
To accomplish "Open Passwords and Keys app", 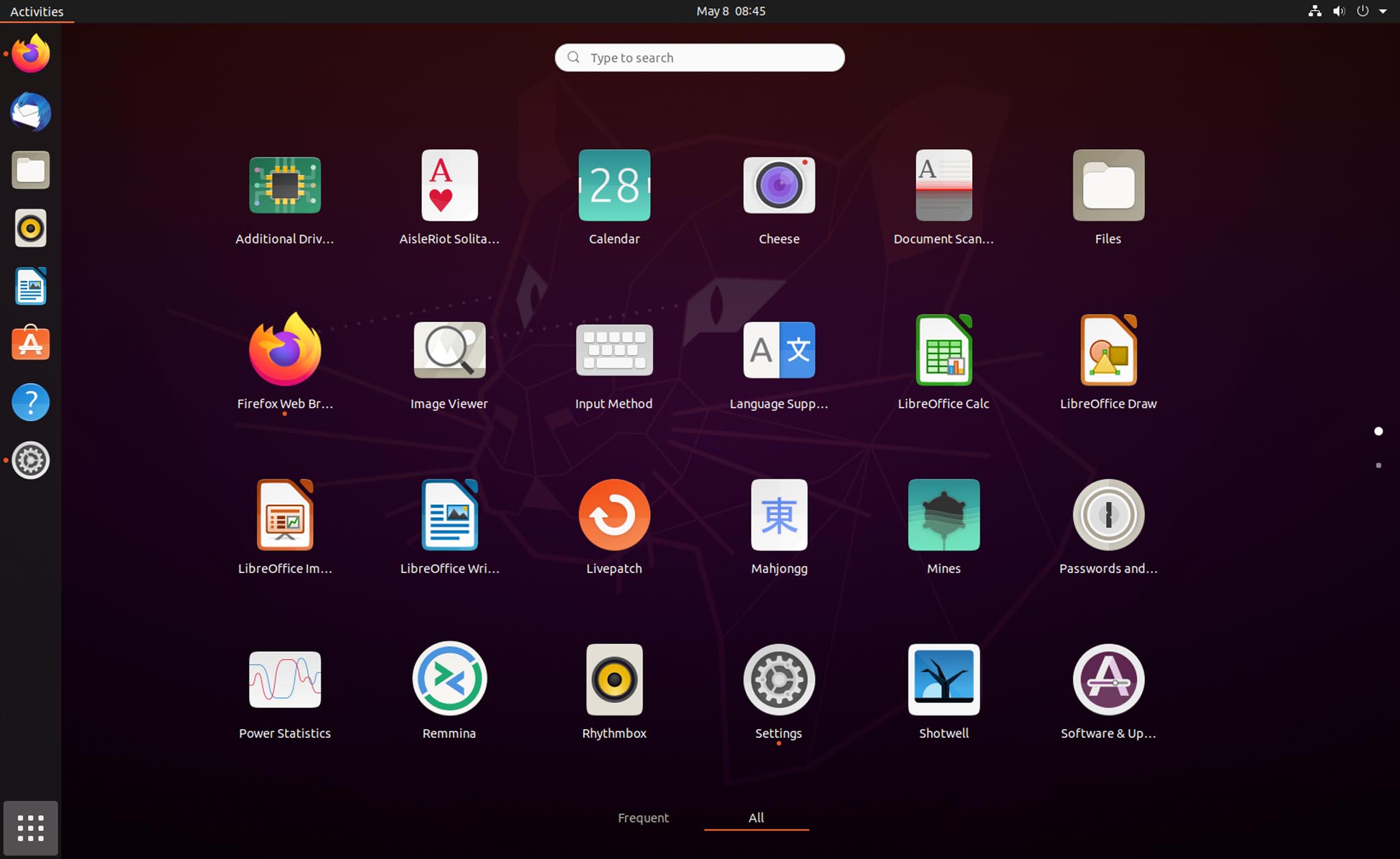I will point(1108,515).
